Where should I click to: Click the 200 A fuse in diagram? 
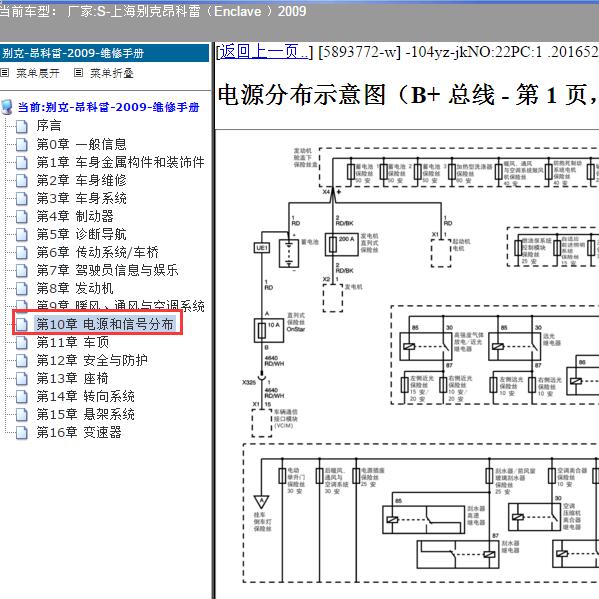click(342, 244)
